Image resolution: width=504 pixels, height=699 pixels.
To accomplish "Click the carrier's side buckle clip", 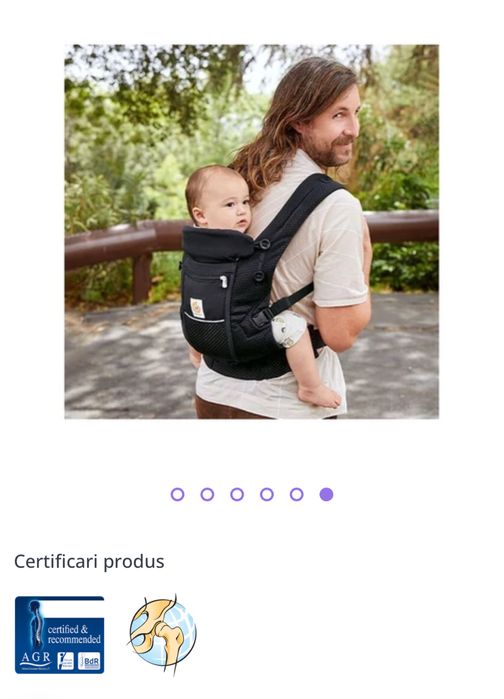I will [262, 317].
